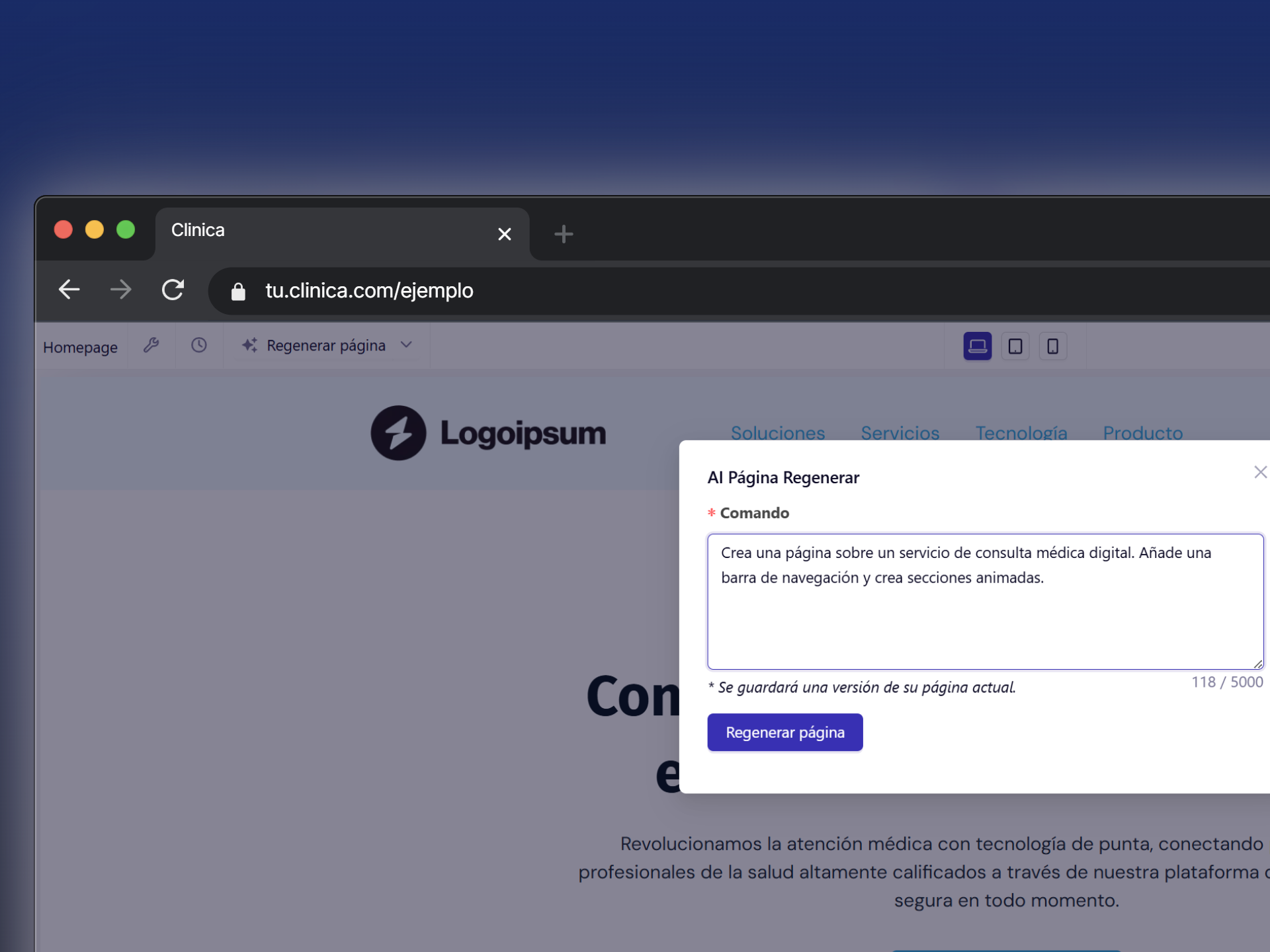The width and height of the screenshot is (1270, 952).
Task: Click the address bar URL
Action: 369,291
